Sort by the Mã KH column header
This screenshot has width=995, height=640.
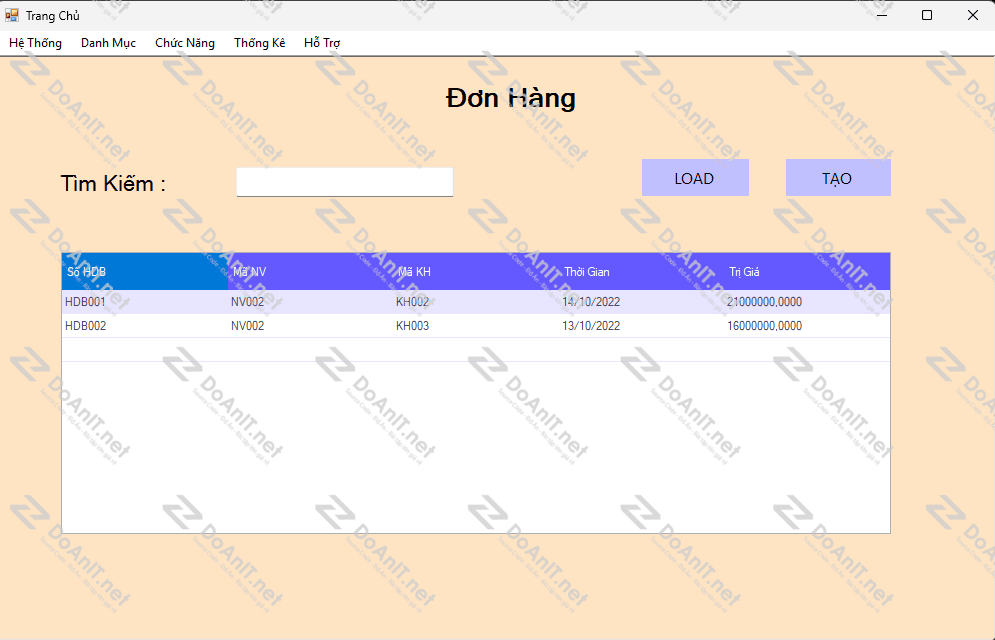pos(476,271)
